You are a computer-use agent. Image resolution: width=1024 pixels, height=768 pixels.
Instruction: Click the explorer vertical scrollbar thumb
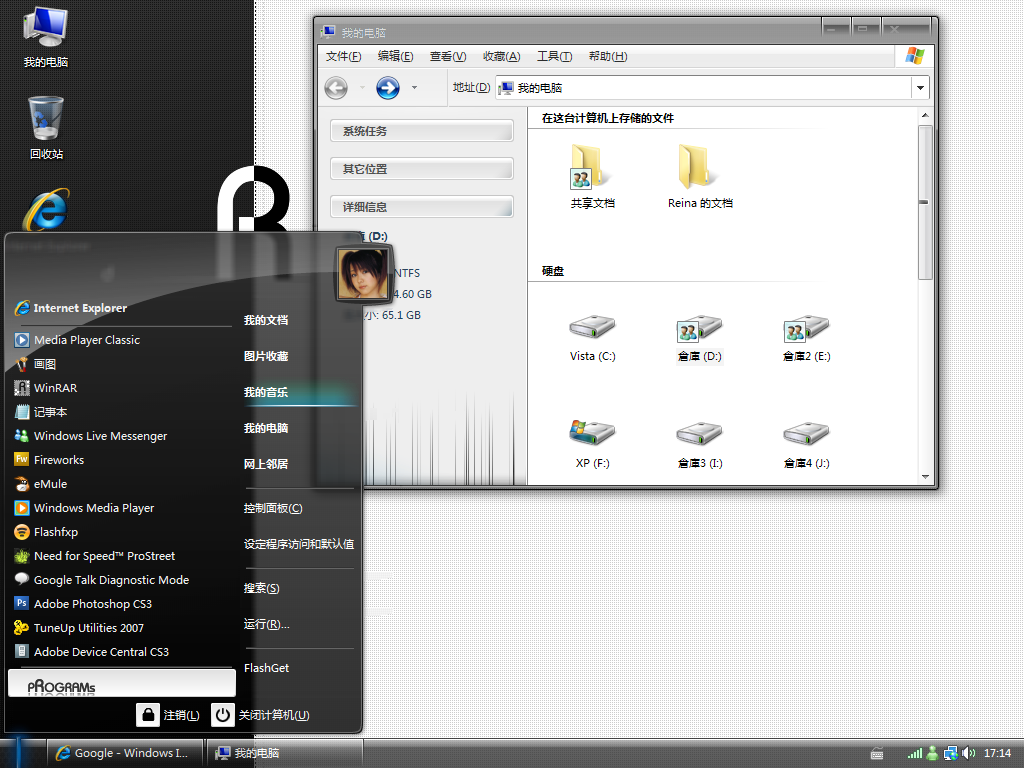click(x=924, y=202)
